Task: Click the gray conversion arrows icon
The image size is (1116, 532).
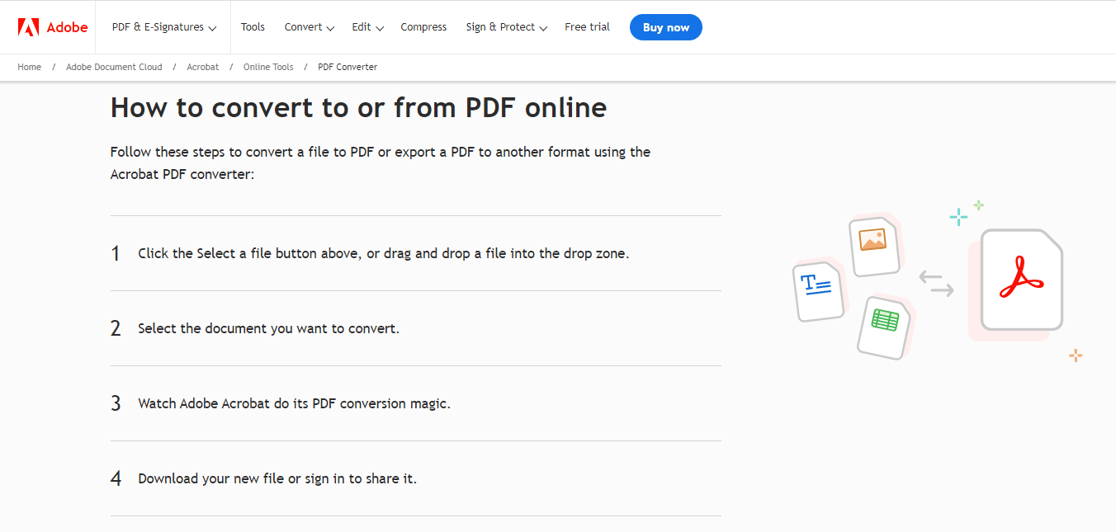Action: (x=936, y=283)
